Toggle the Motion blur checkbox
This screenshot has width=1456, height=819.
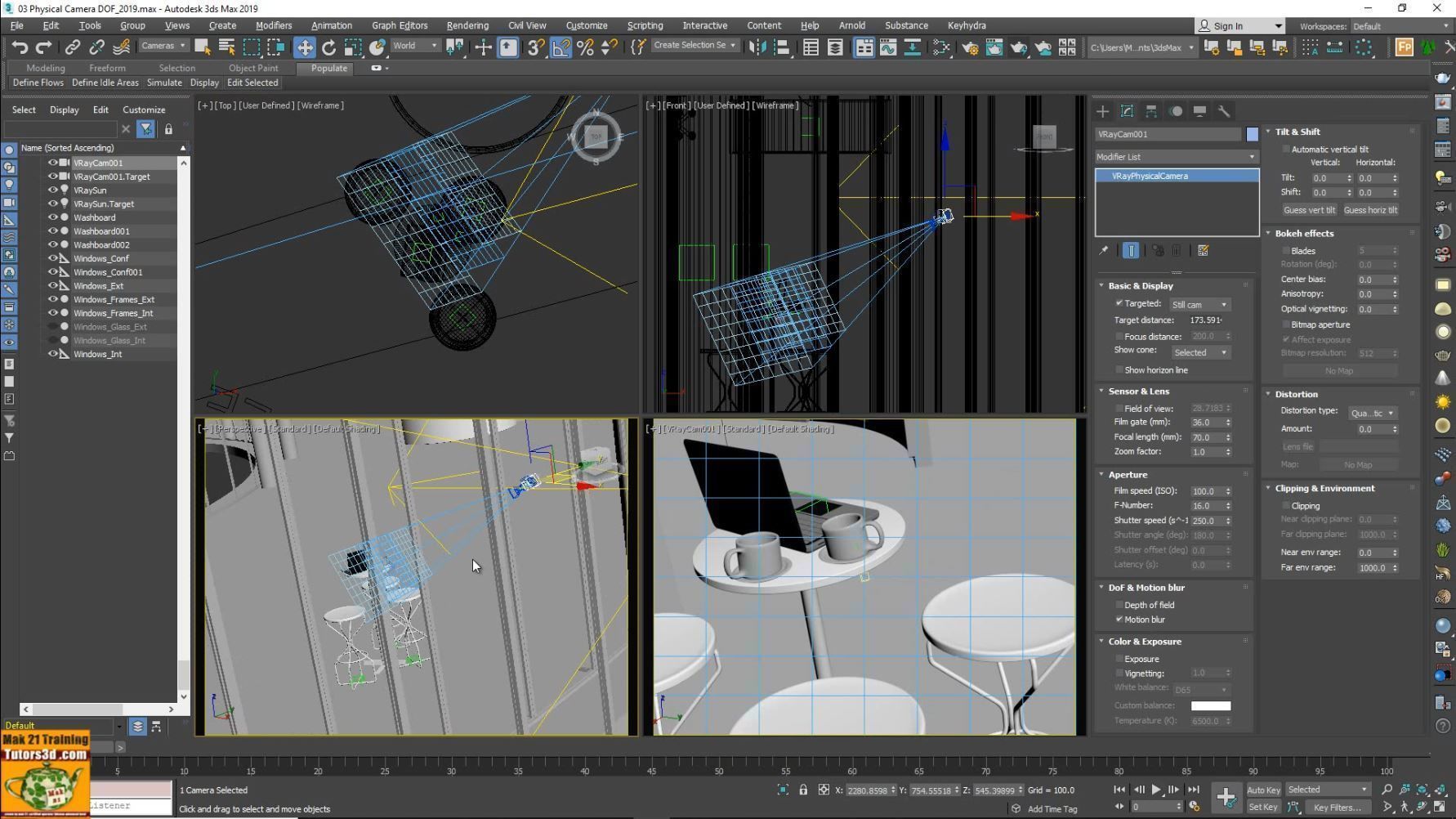click(1119, 620)
